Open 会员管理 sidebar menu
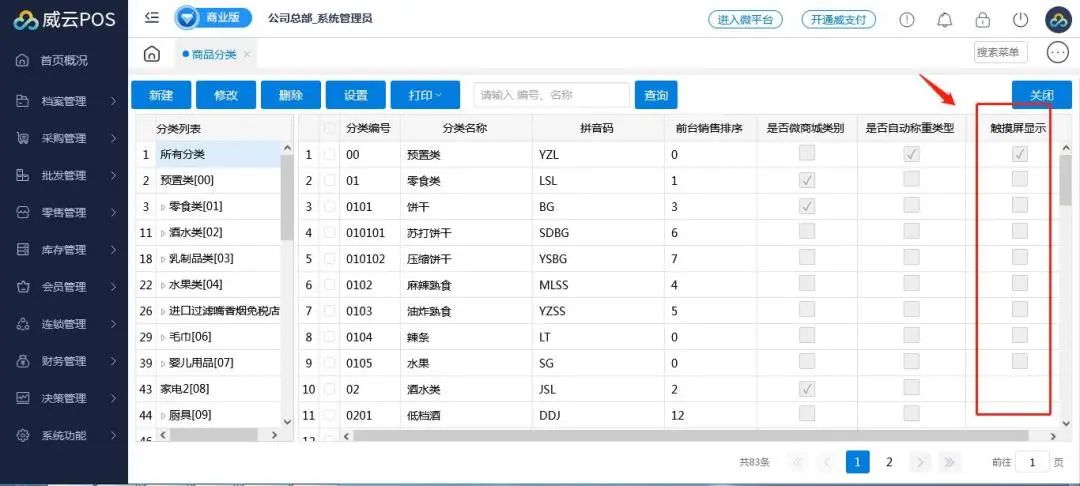The image size is (1080, 486). pos(64,287)
